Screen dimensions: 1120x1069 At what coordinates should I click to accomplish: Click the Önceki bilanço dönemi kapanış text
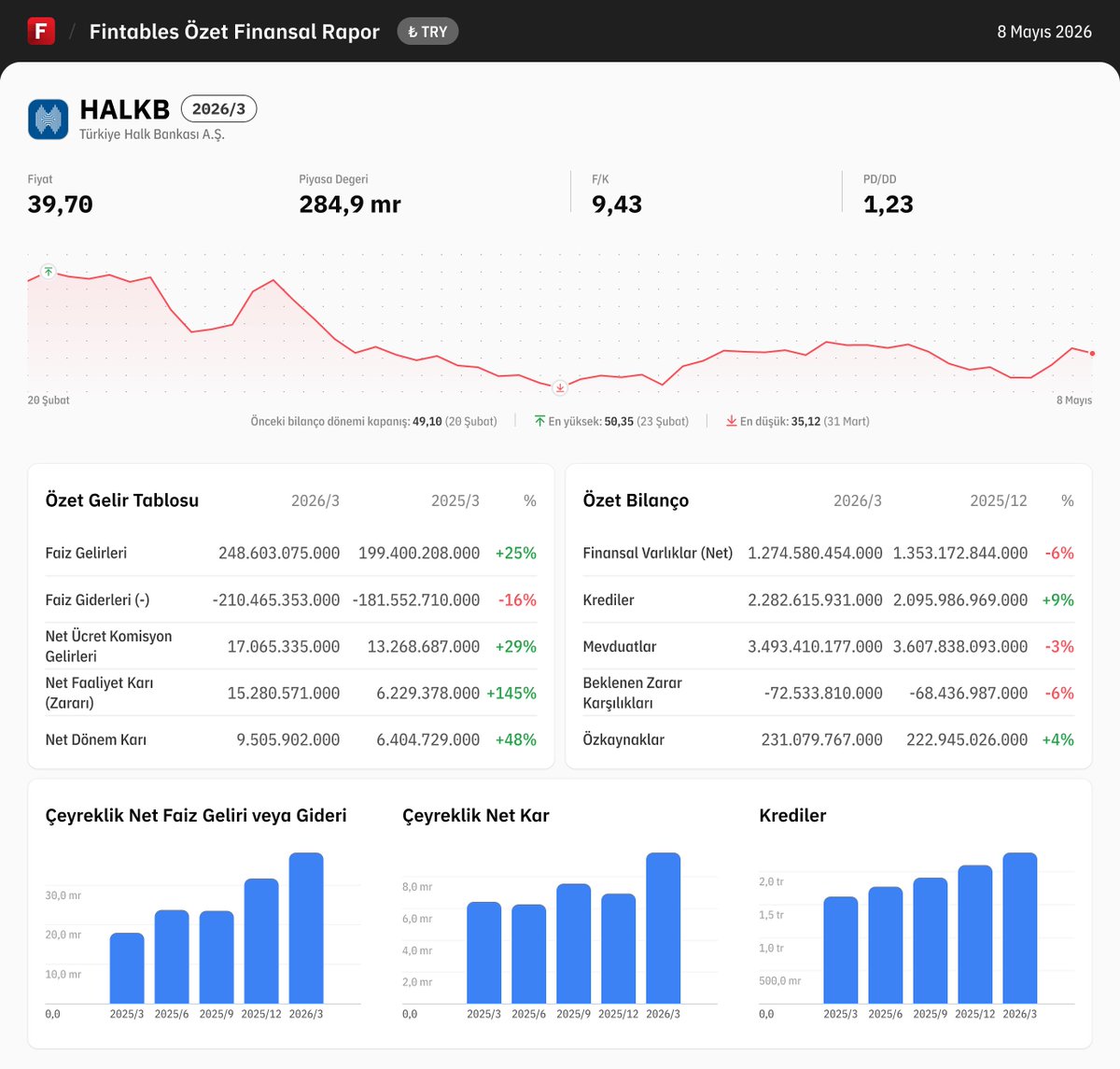coord(373,422)
